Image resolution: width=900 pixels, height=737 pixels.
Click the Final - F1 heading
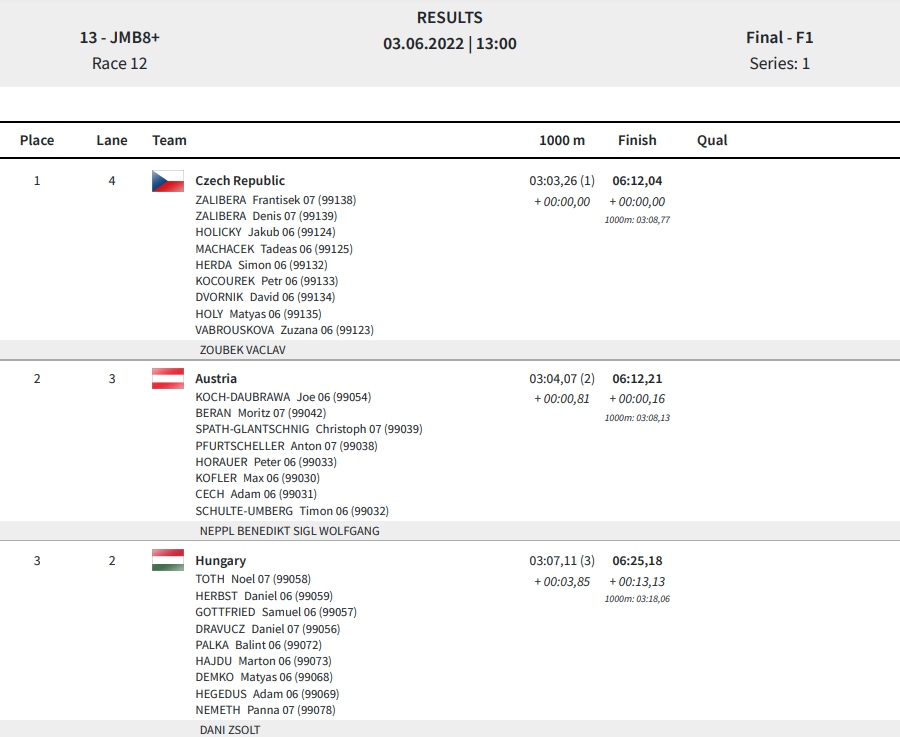[779, 38]
